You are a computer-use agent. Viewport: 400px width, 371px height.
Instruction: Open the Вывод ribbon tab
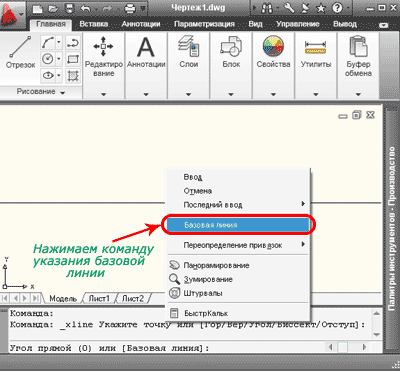345,24
